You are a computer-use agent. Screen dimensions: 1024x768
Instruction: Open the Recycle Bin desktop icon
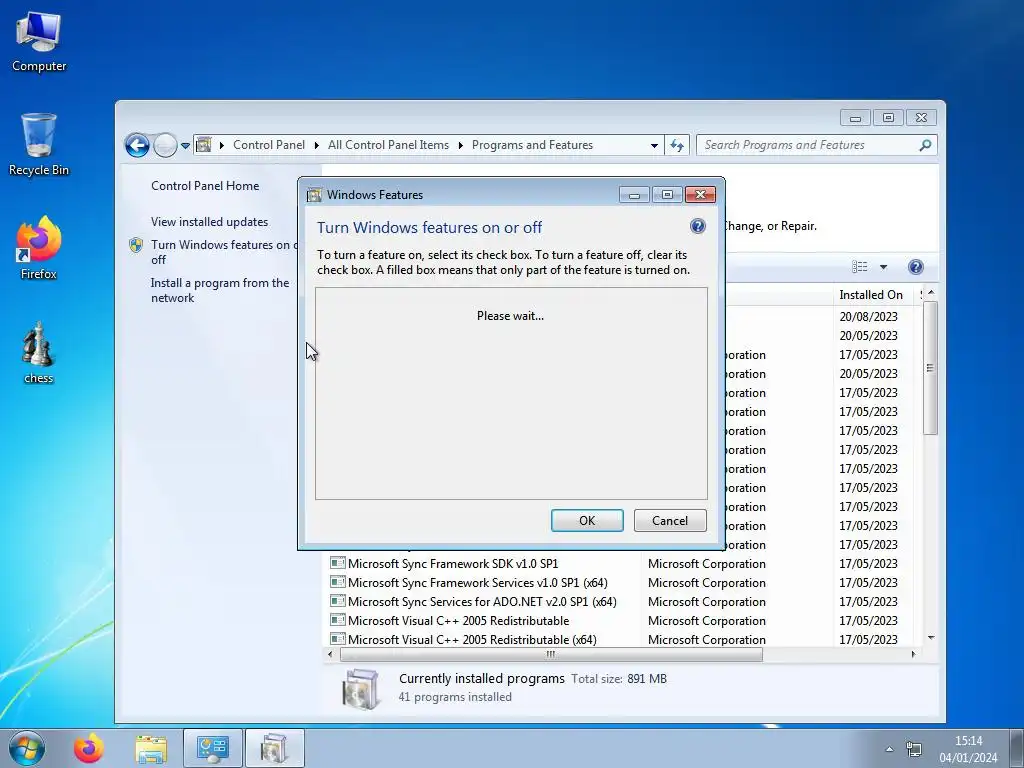point(39,144)
